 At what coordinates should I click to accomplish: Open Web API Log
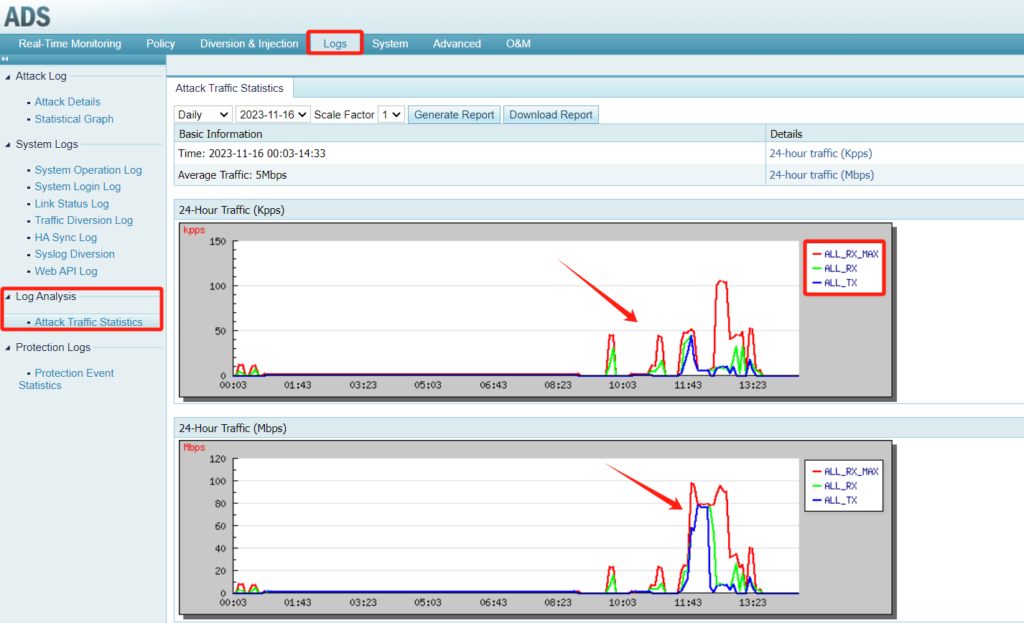point(66,271)
